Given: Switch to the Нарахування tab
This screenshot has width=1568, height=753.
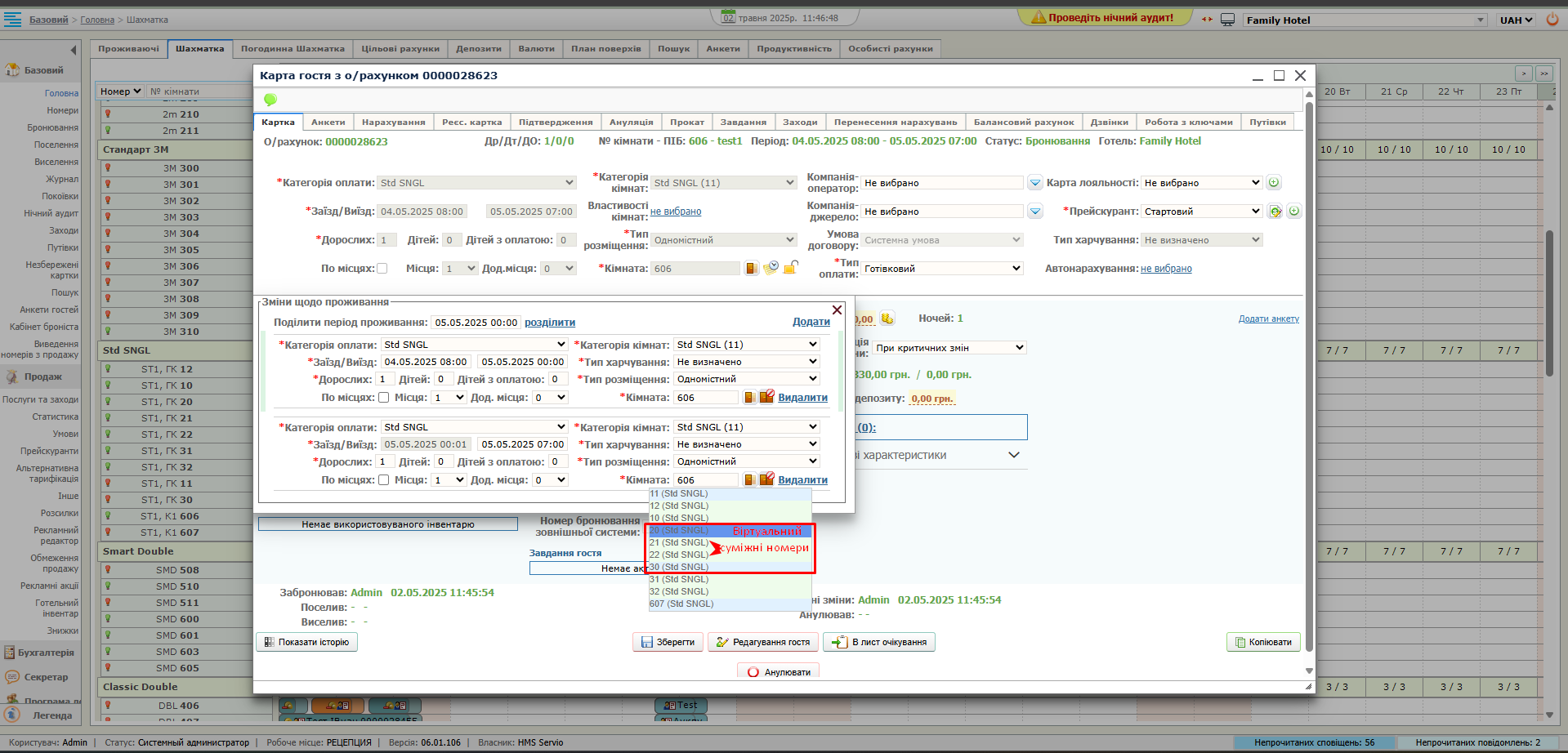Looking at the screenshot, I should (x=393, y=123).
